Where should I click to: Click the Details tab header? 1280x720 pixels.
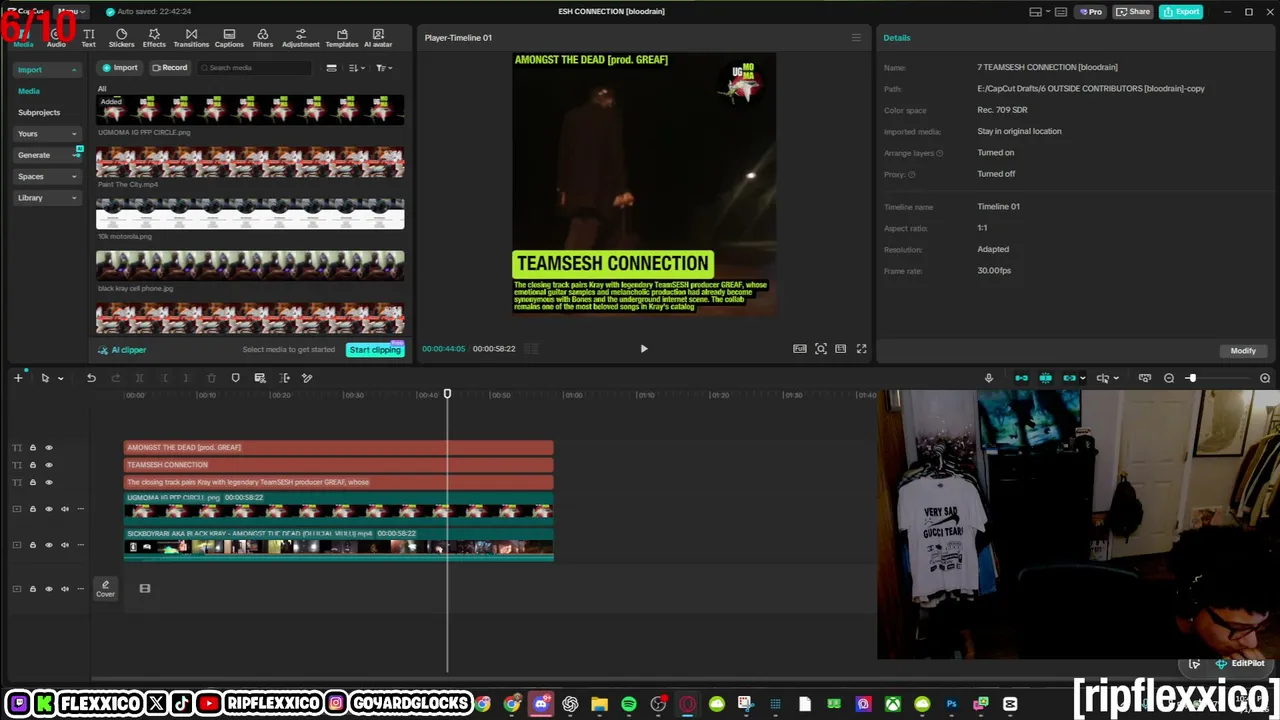(897, 38)
